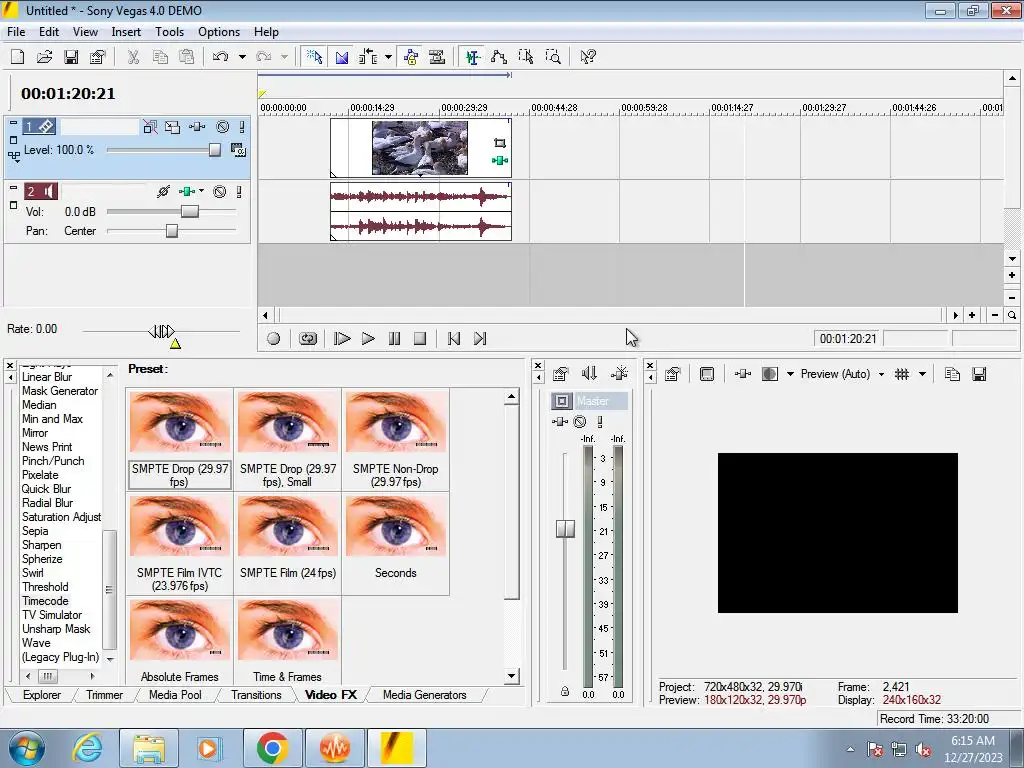Open the project properties icon in toolbar
Screen dimensions: 1024x768
click(x=97, y=57)
